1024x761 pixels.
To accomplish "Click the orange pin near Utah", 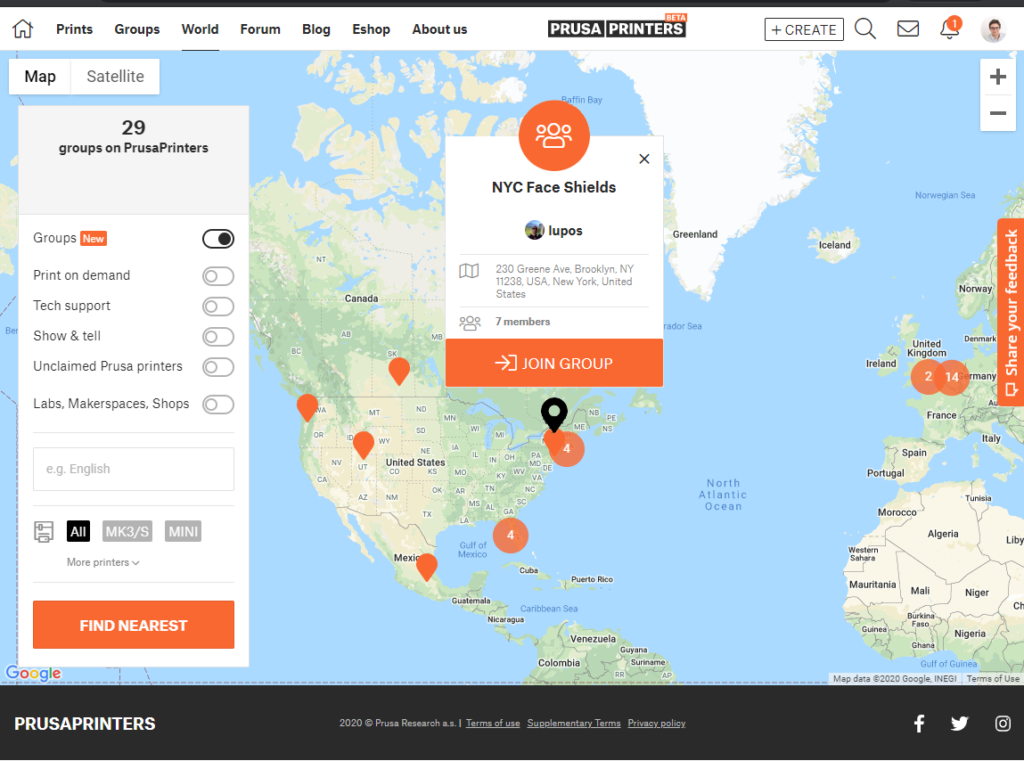I will [363, 444].
